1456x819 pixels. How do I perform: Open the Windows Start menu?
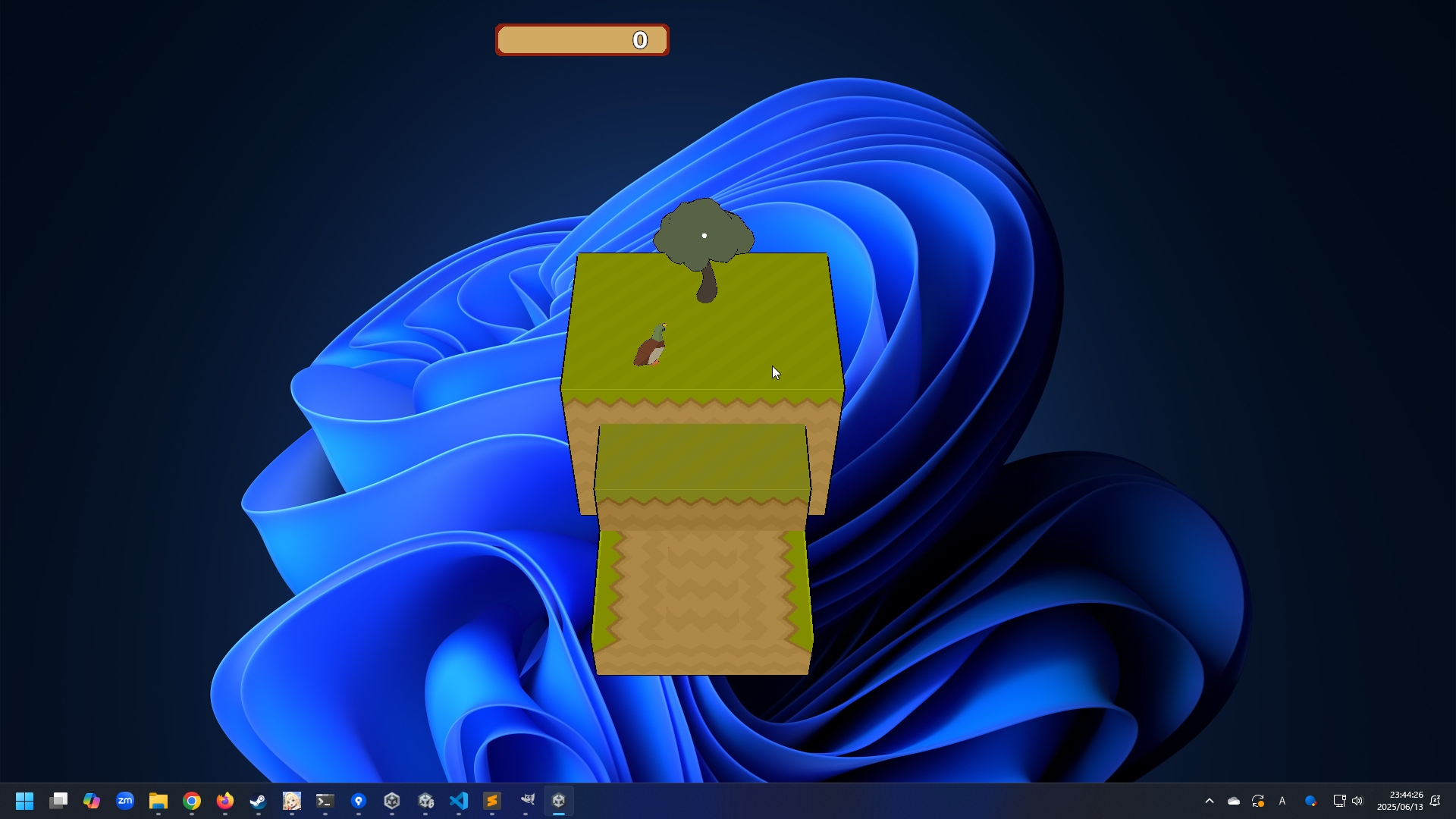24,801
